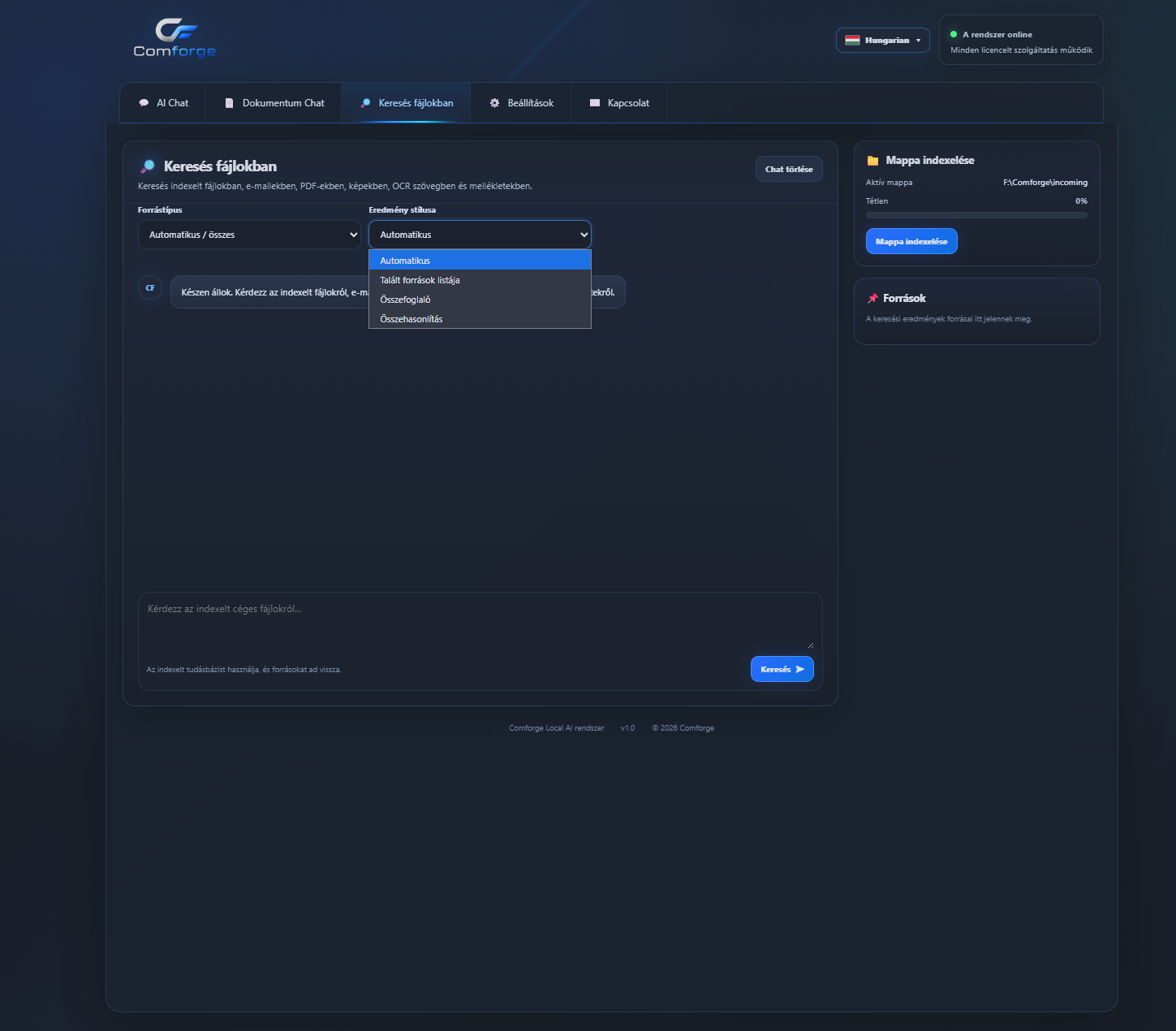Click the A rendszer online status text
The image size is (1176, 1031).
pyautogui.click(x=997, y=34)
